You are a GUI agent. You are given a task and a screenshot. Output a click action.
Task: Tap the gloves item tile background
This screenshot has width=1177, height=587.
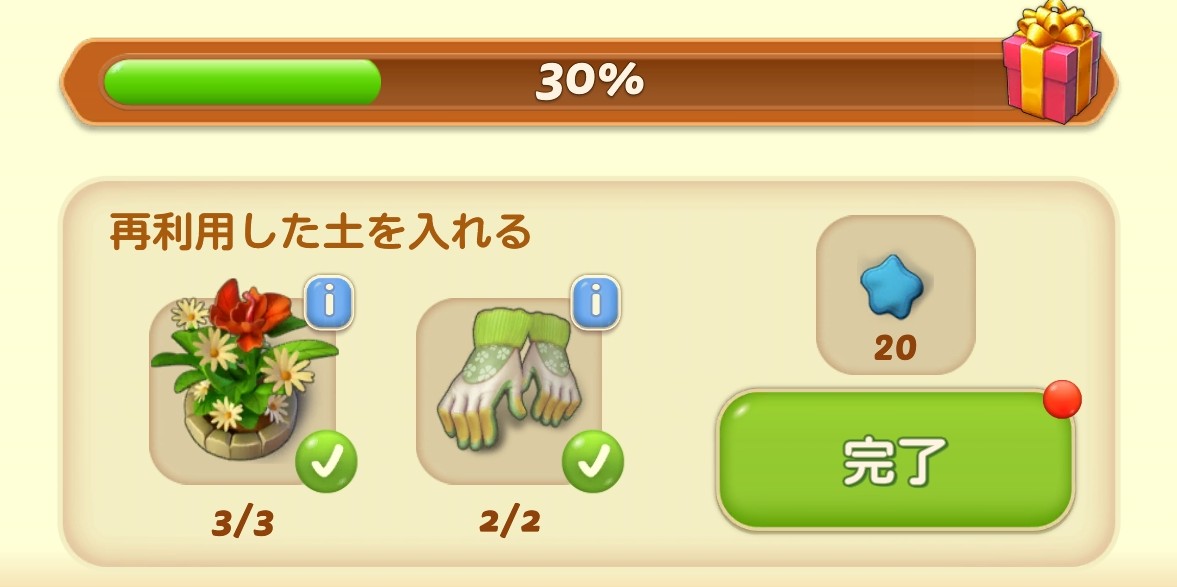(509, 390)
